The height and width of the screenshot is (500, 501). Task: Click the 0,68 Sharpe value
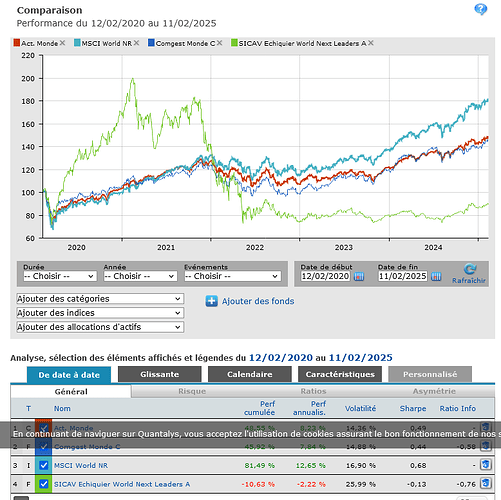pos(418,465)
